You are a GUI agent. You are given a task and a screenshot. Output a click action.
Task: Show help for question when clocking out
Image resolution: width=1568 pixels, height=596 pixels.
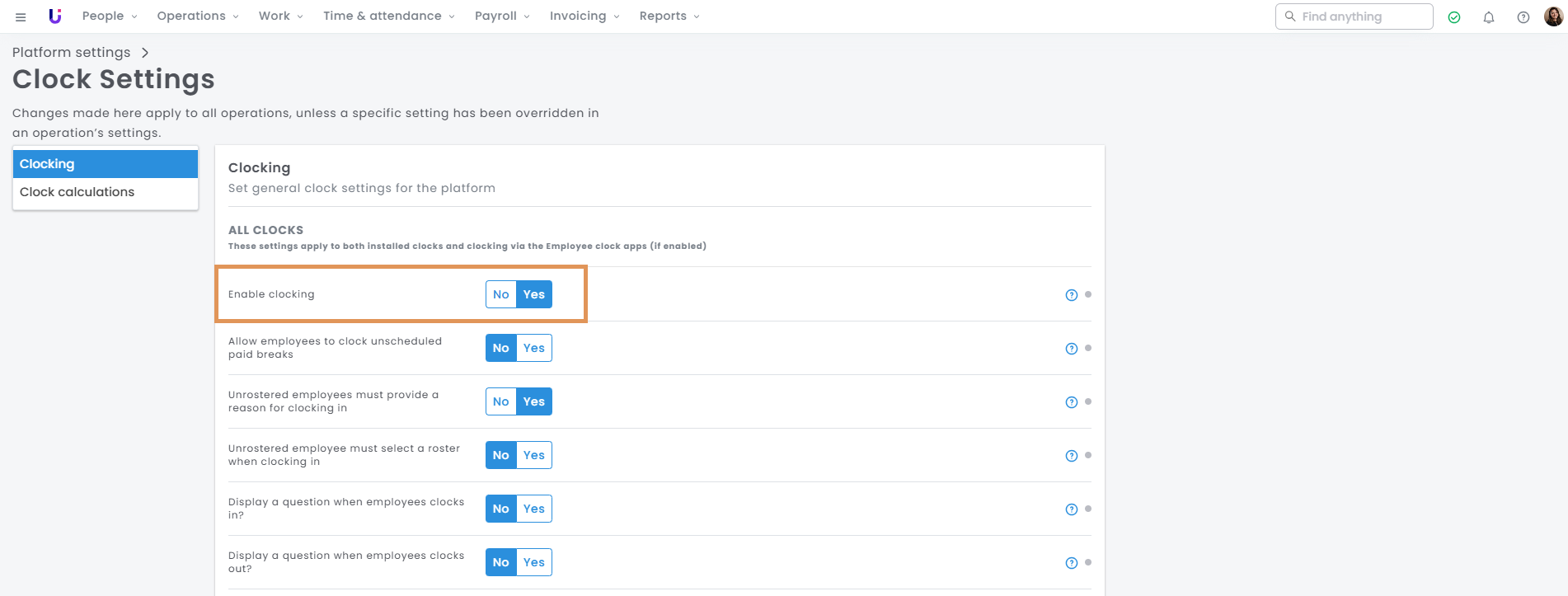[x=1072, y=563]
